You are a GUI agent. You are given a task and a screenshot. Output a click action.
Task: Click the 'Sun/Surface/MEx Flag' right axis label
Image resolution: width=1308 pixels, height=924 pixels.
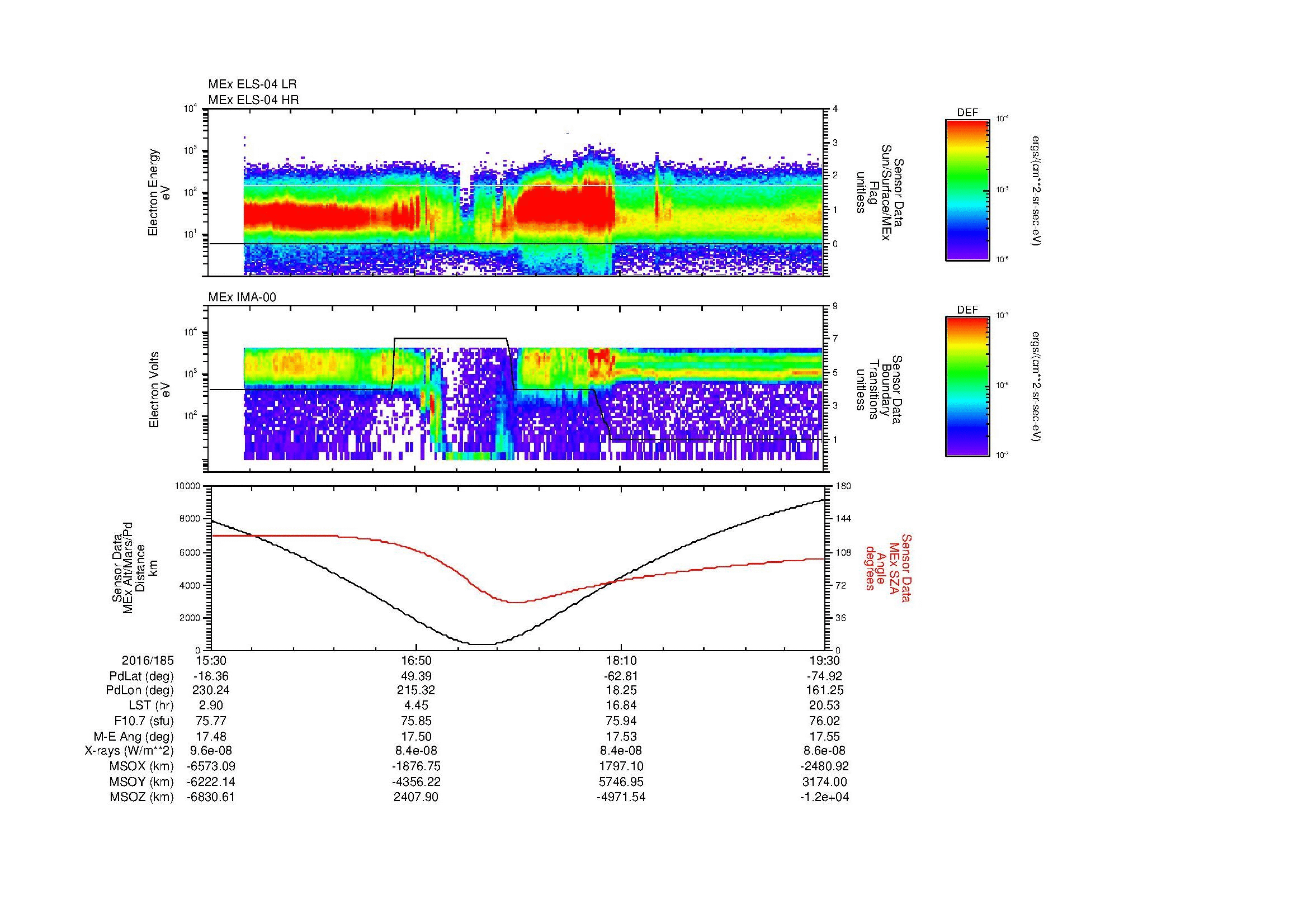tap(880, 192)
